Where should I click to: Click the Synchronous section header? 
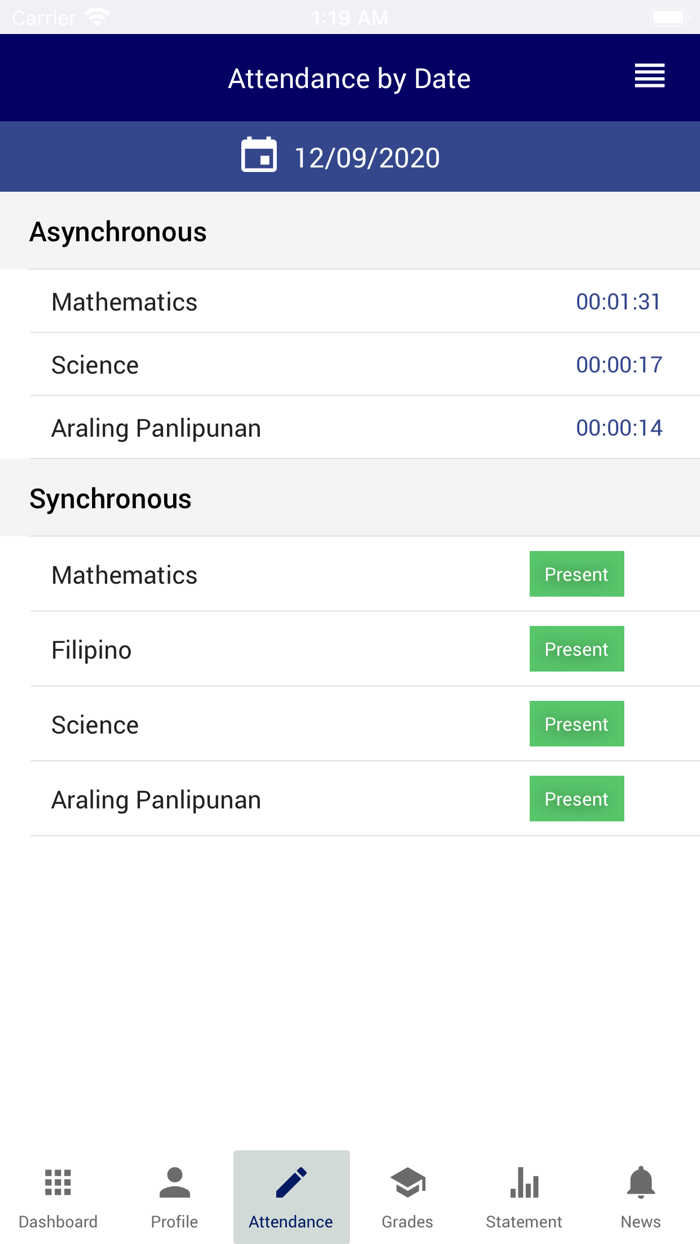click(x=111, y=499)
